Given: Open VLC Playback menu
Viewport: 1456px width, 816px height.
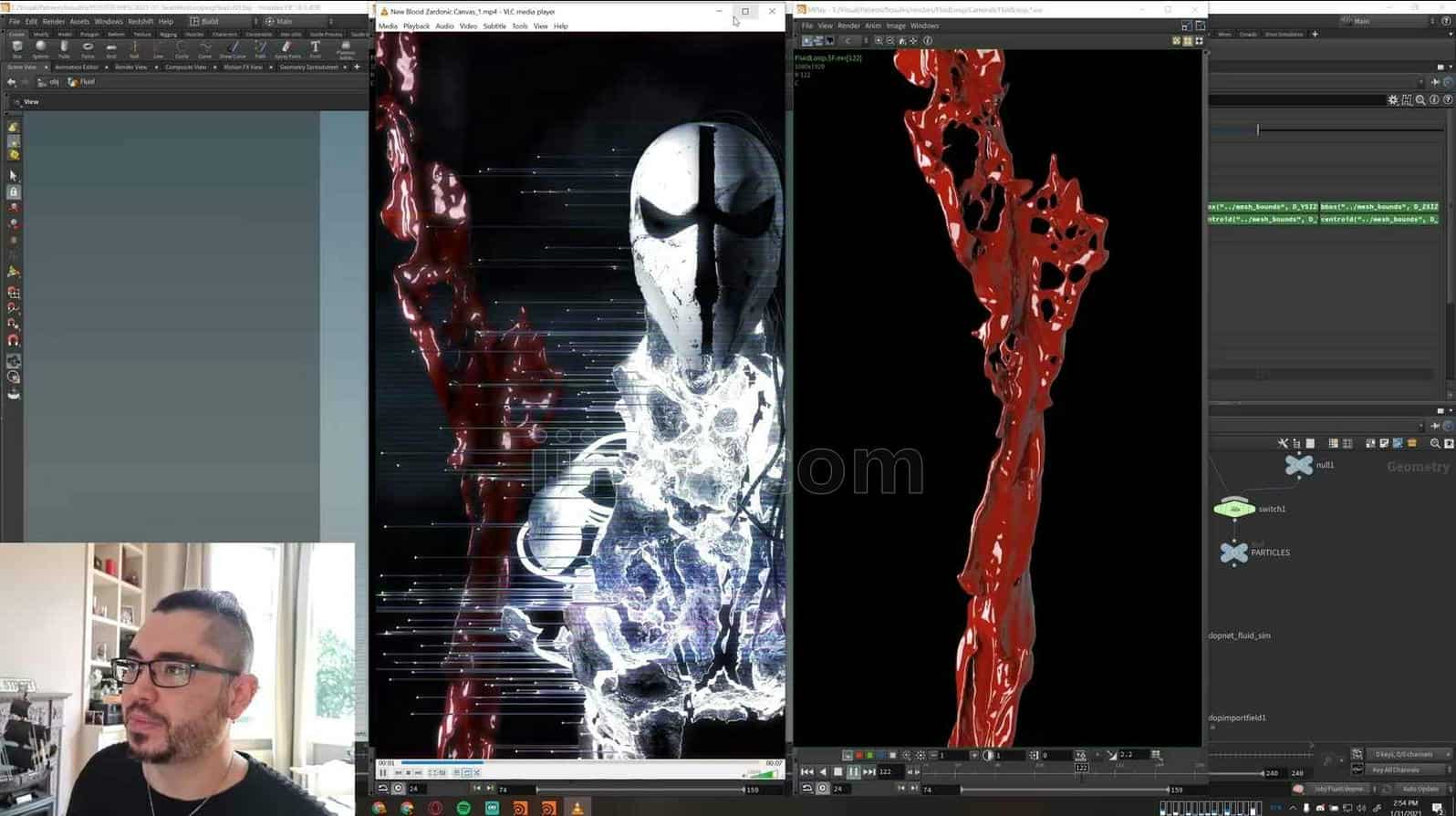Looking at the screenshot, I should (x=416, y=26).
